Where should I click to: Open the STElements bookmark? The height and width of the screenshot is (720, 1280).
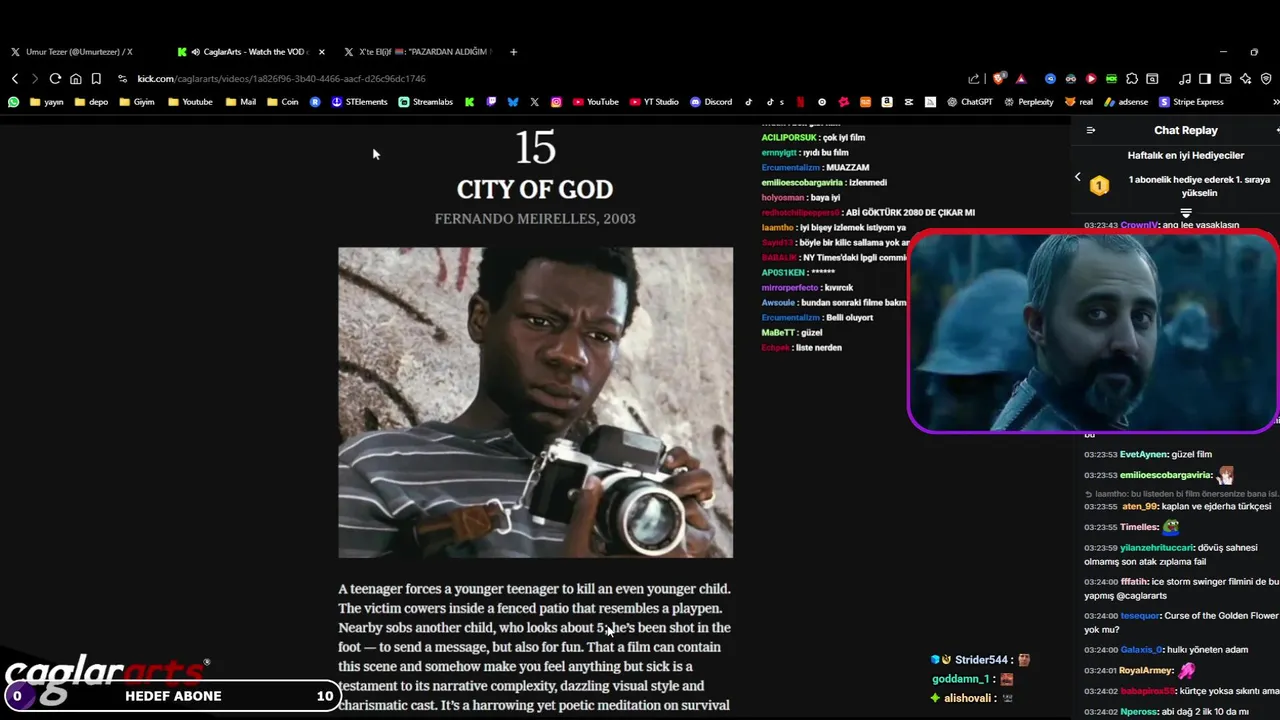click(359, 102)
